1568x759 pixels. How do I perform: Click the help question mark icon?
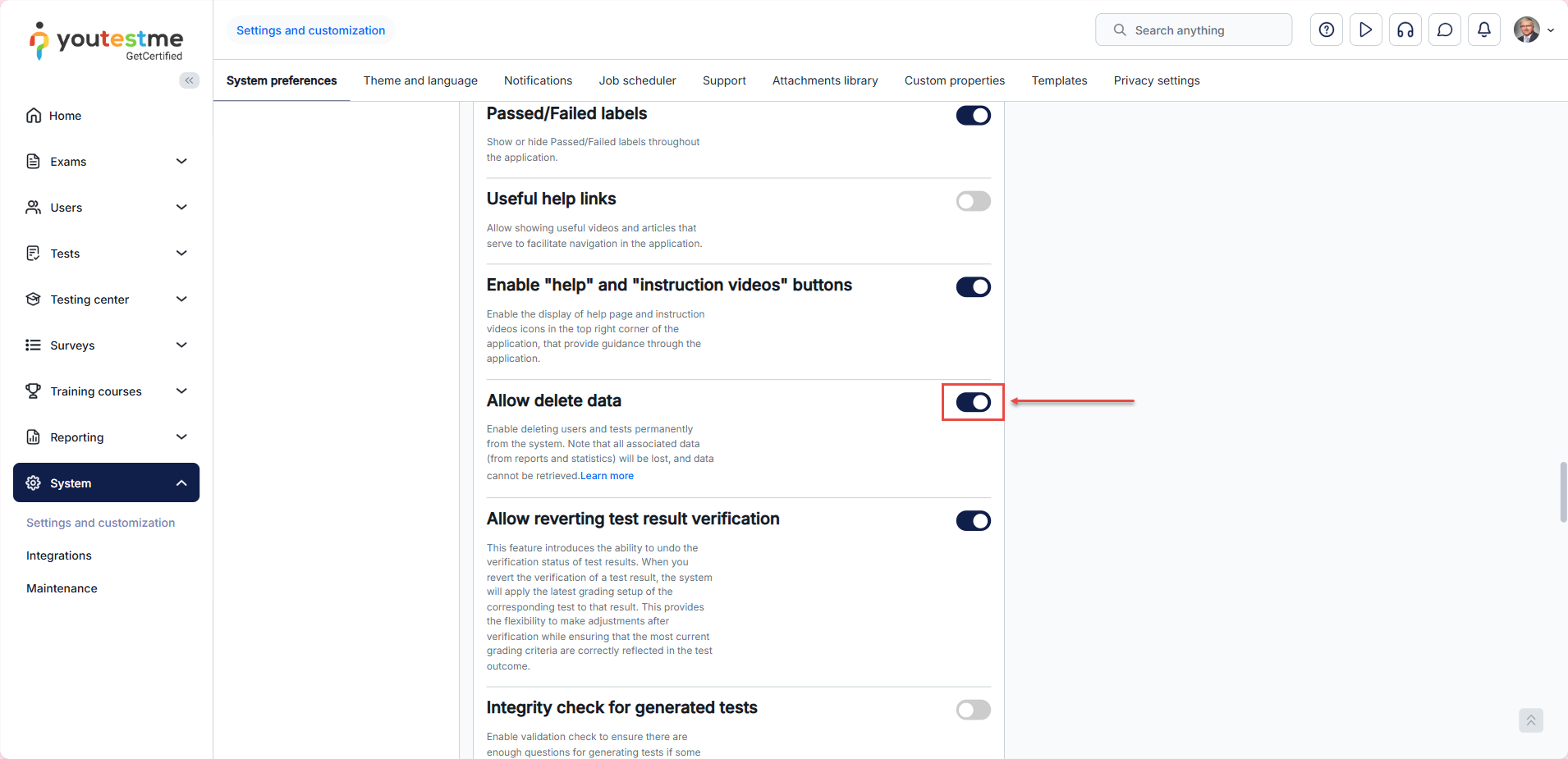coord(1326,30)
